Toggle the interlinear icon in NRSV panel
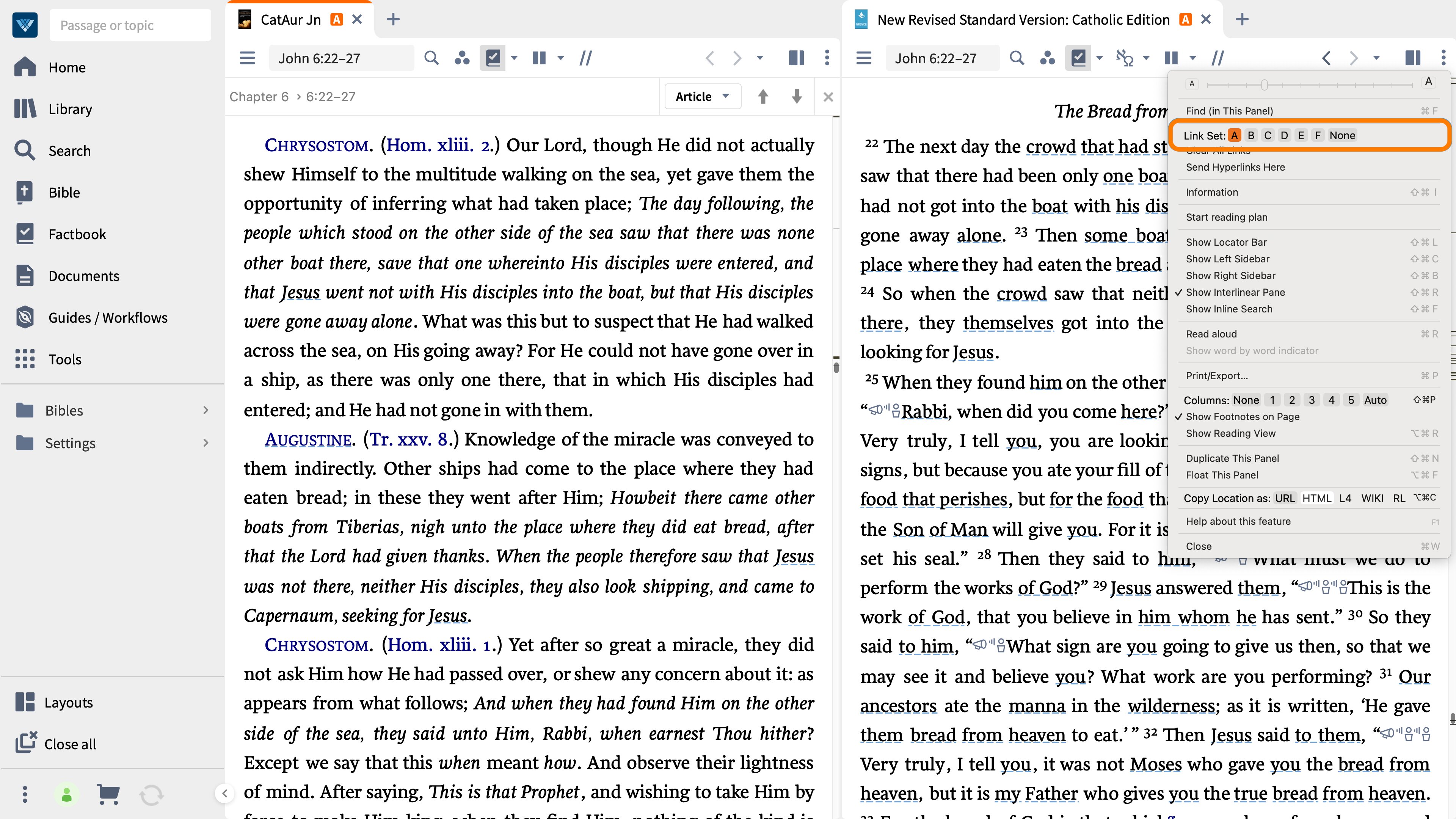The height and width of the screenshot is (819, 1456). click(x=1124, y=58)
